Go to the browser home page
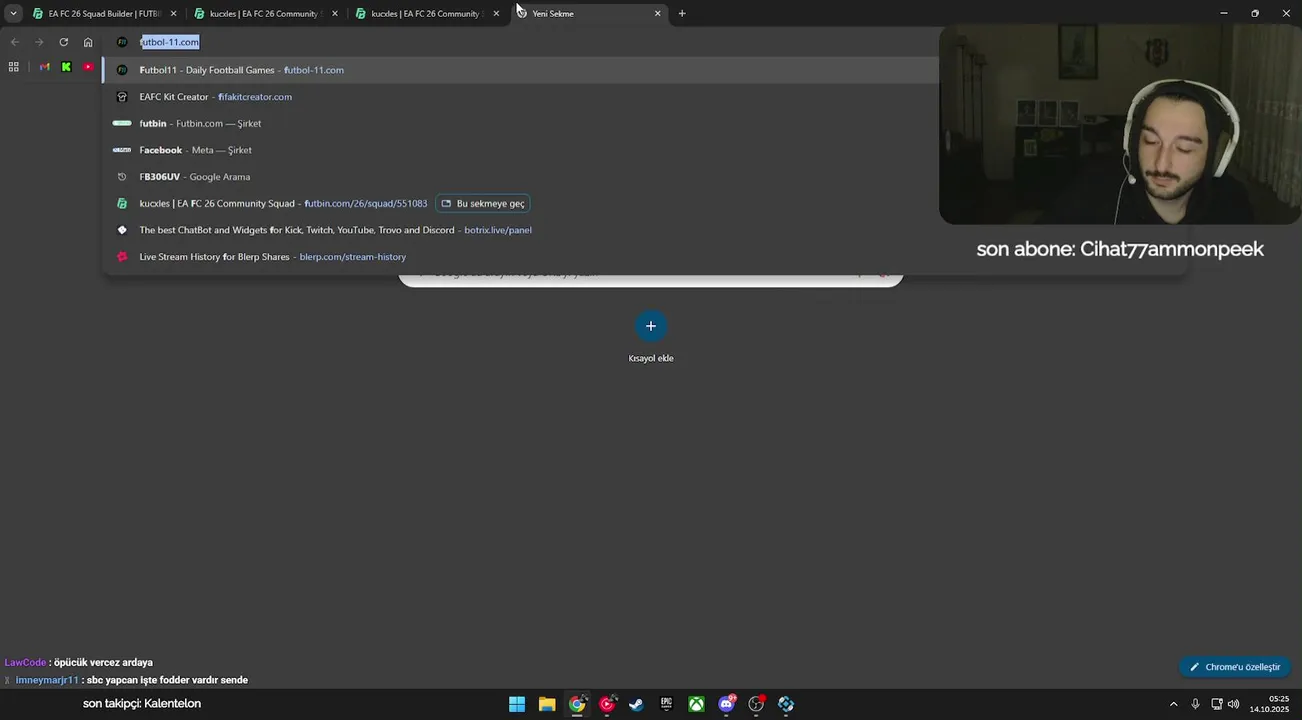Image resolution: width=1302 pixels, height=720 pixels. (88, 42)
